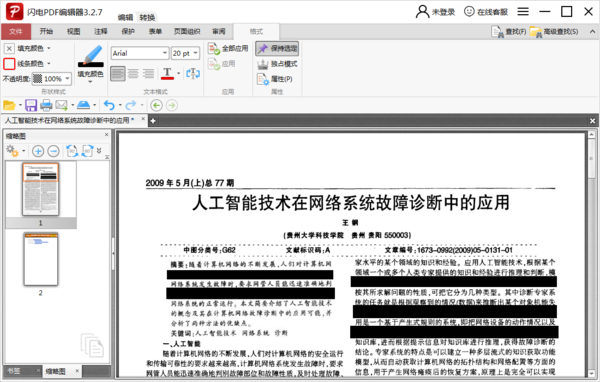The height and width of the screenshot is (382, 600).
Task: Open the hamburger menu in title bar
Action: (523, 11)
